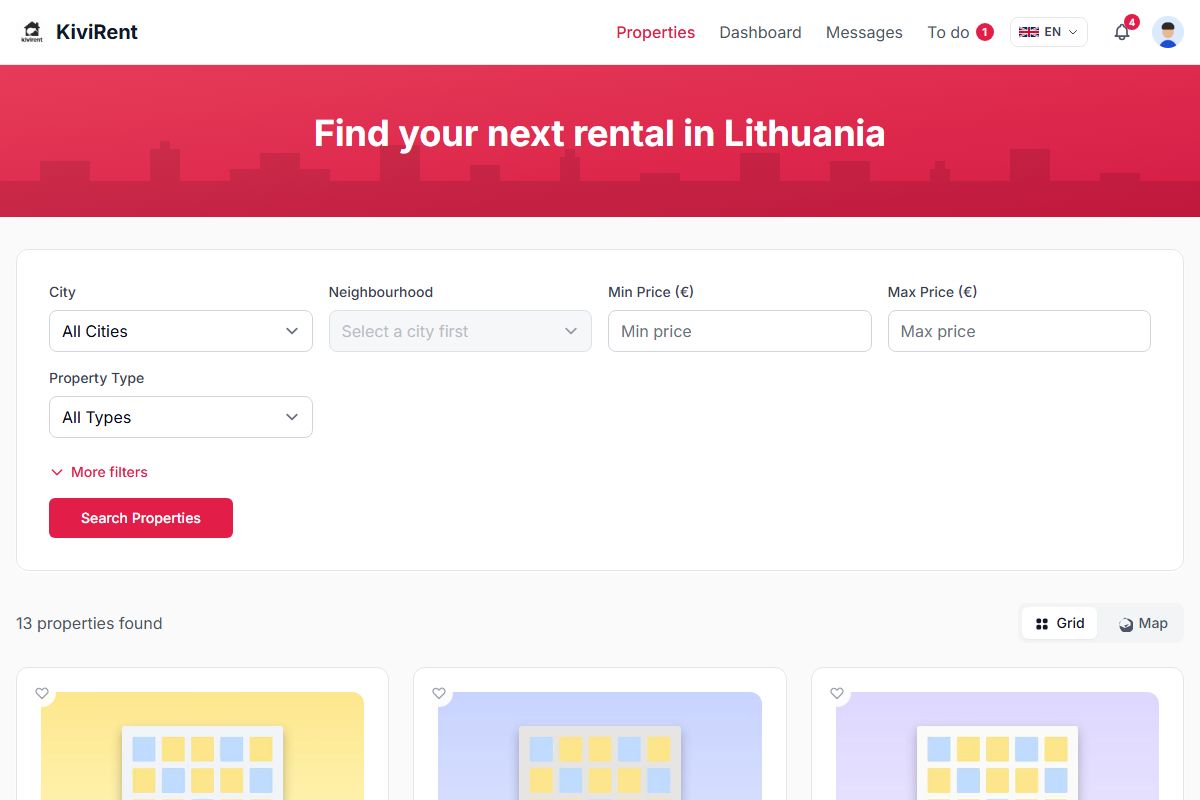This screenshot has height=800, width=1200.
Task: Open the yellow property thumbnail
Action: pyautogui.click(x=202, y=746)
